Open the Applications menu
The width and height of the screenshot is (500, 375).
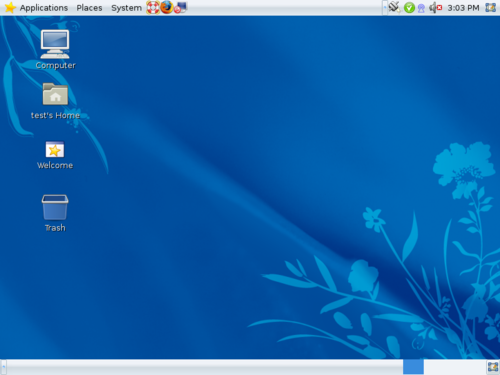pyautogui.click(x=44, y=8)
